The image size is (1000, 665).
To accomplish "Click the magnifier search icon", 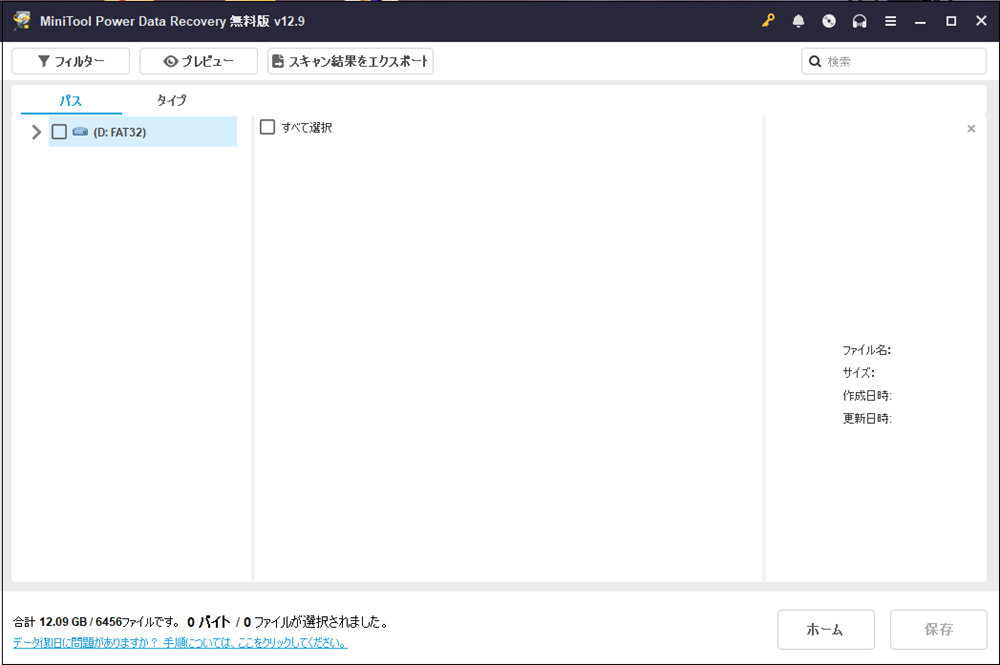I will point(814,61).
